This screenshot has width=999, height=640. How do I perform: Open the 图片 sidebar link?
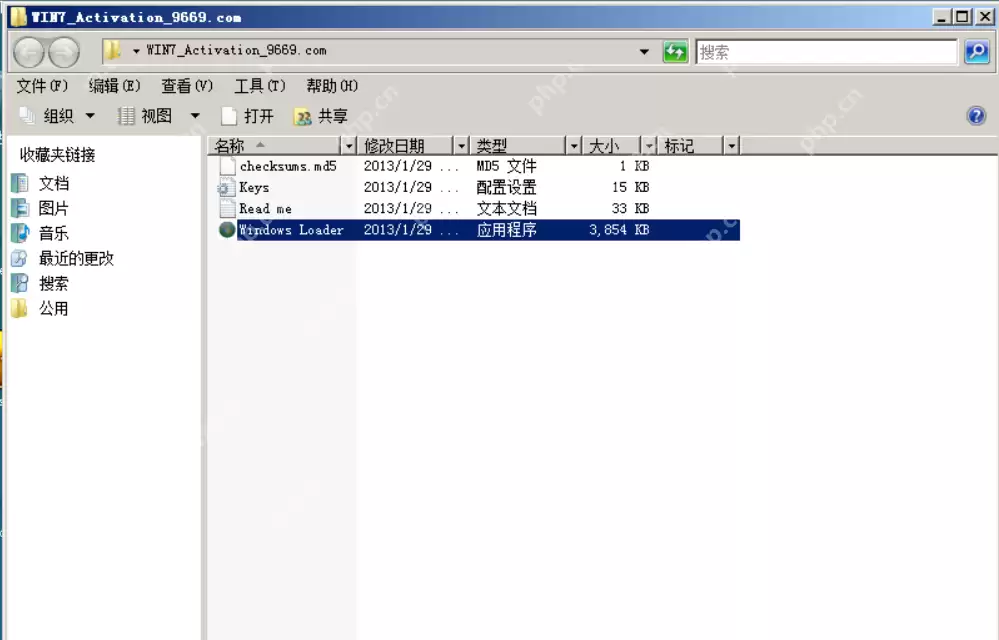coord(52,208)
